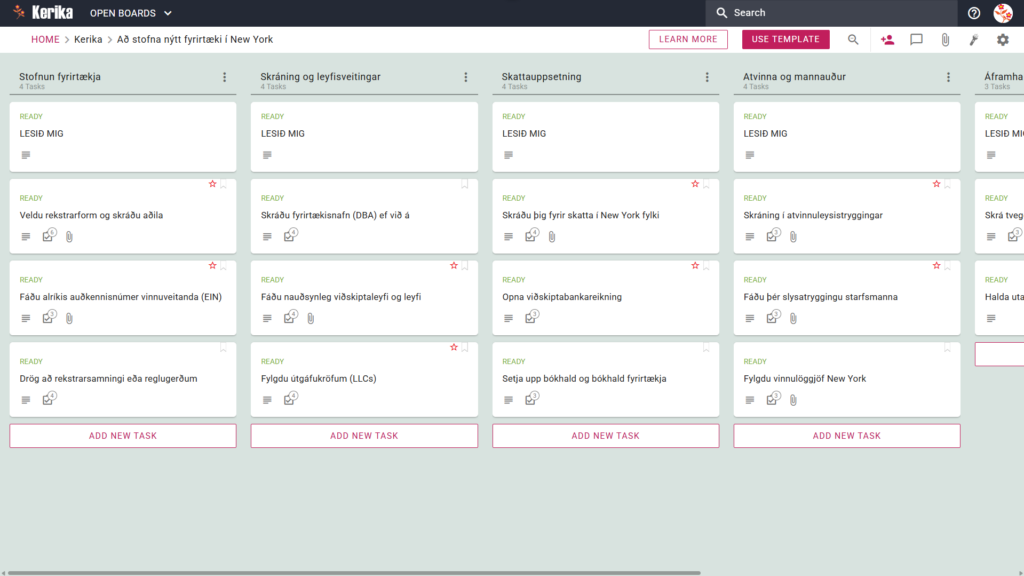The height and width of the screenshot is (576, 1024).
Task: Open Stofnun fyrirtækja column options menu
Action: [225, 77]
